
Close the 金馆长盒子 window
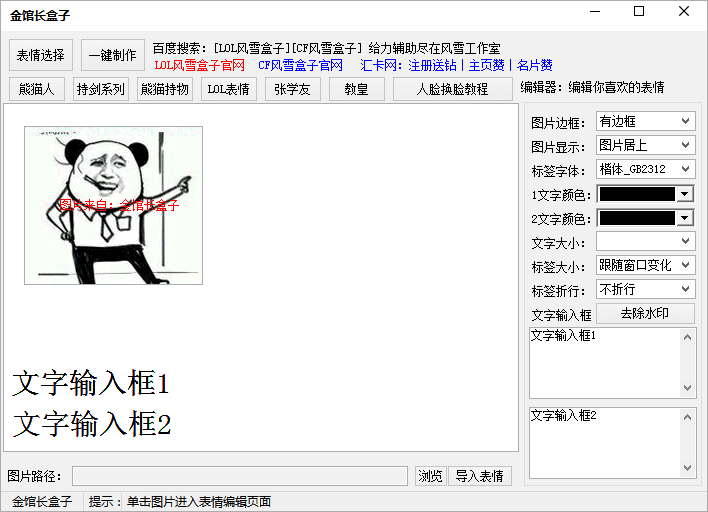click(x=684, y=11)
